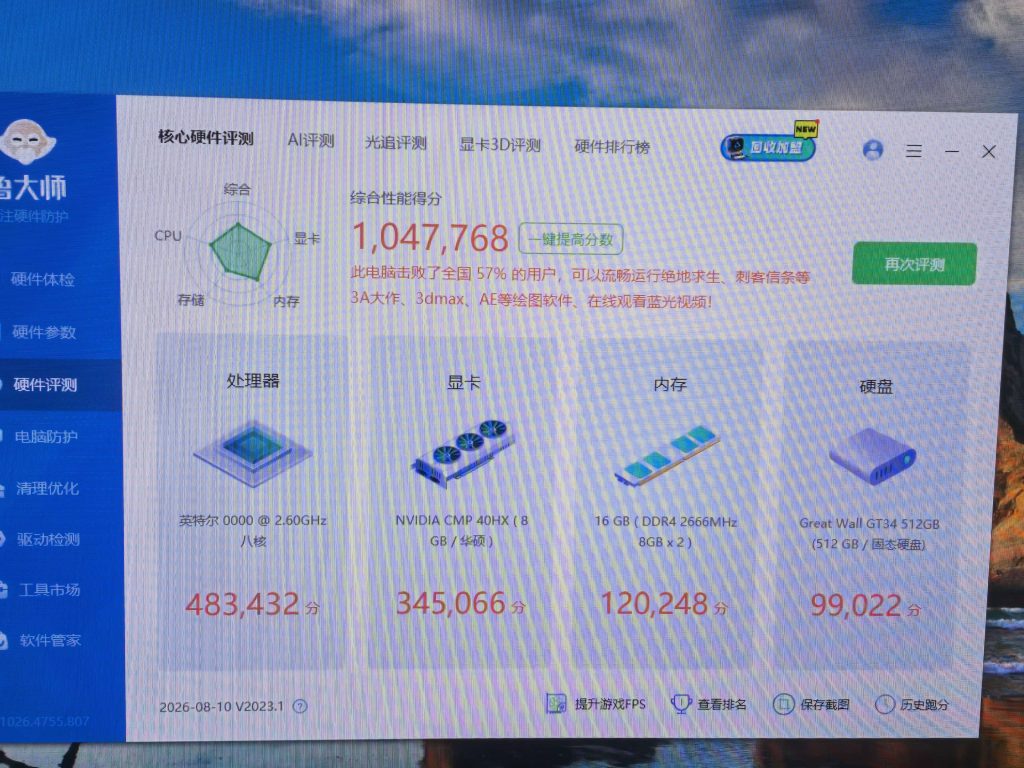
Task: Select 硬件评测 in the sidebar
Action: [x=44, y=385]
